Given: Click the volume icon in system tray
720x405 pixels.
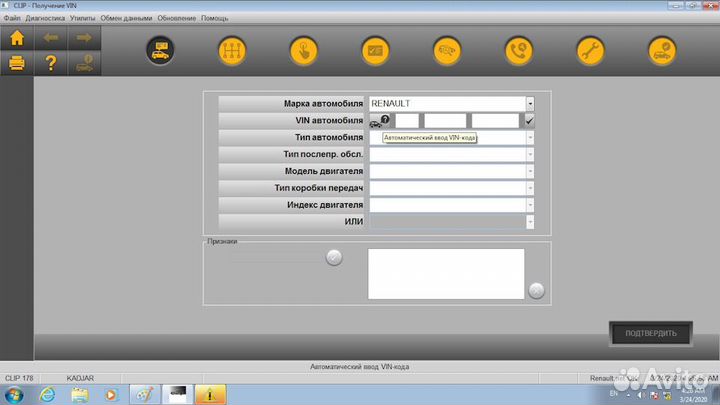Looking at the screenshot, I should pos(641,395).
